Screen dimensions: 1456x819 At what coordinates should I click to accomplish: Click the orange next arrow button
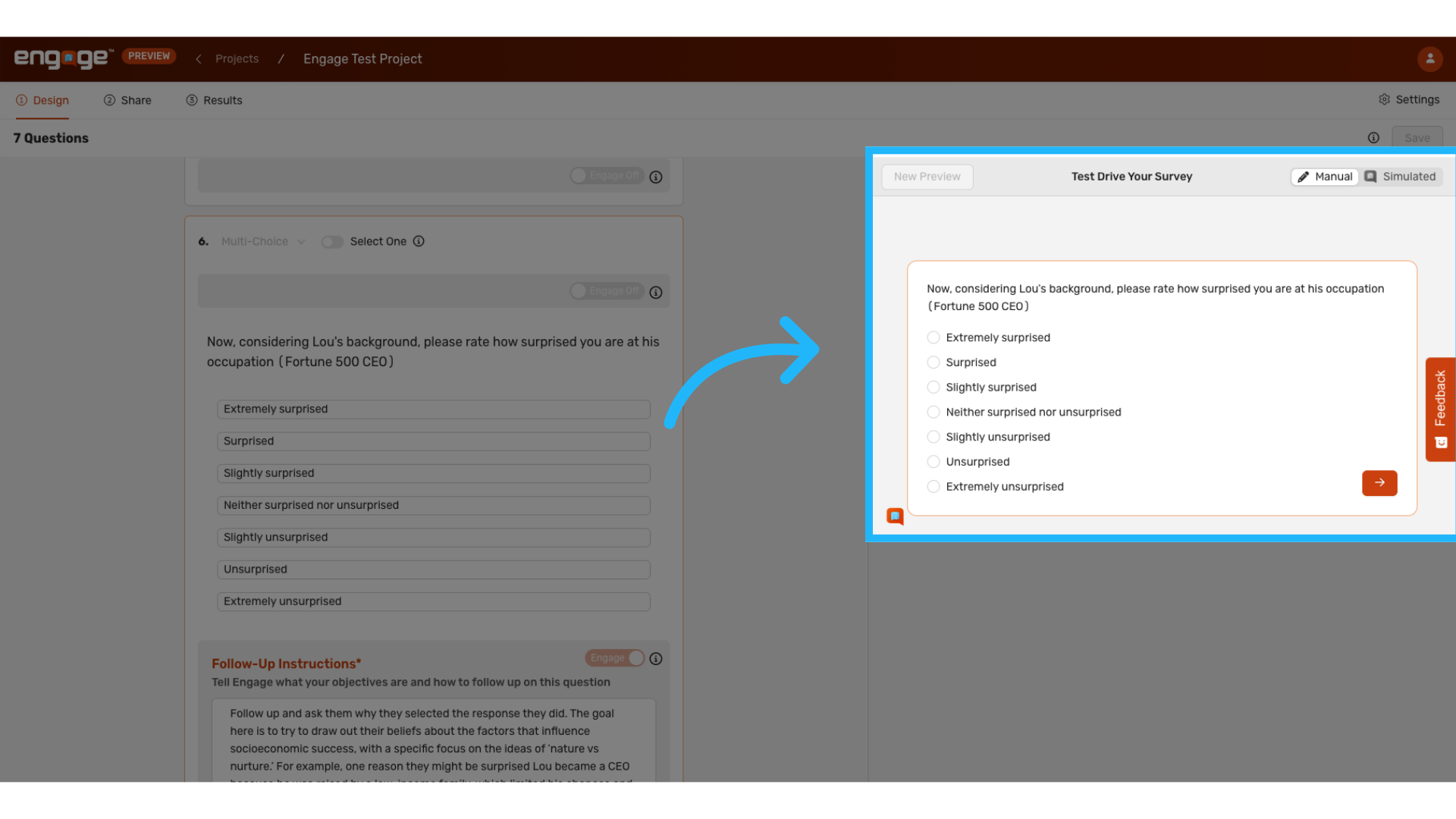point(1379,483)
